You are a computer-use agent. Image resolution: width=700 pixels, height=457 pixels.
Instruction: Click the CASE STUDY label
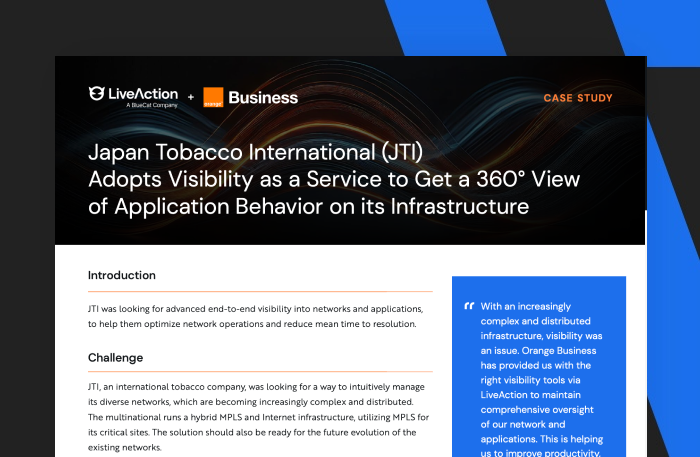tap(577, 98)
